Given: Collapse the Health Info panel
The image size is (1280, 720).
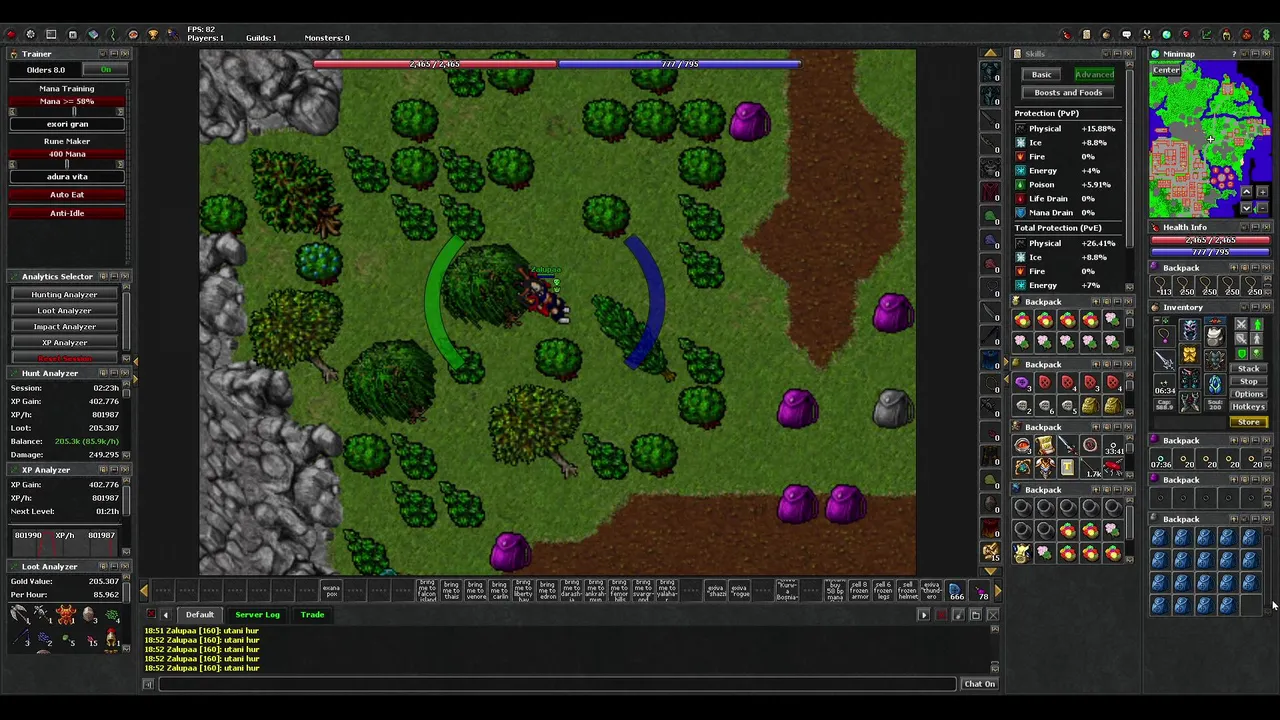Looking at the screenshot, I should [x=1255, y=227].
